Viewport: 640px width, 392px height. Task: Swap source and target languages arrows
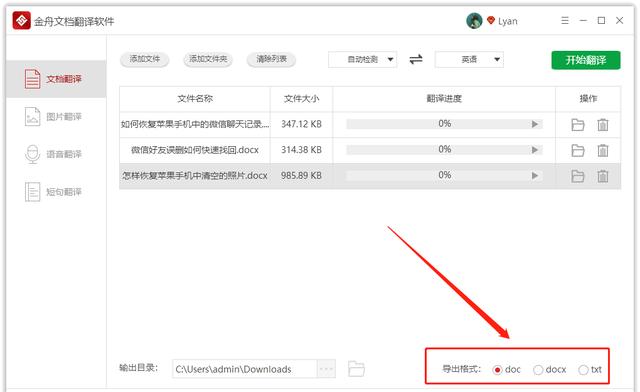click(x=416, y=60)
